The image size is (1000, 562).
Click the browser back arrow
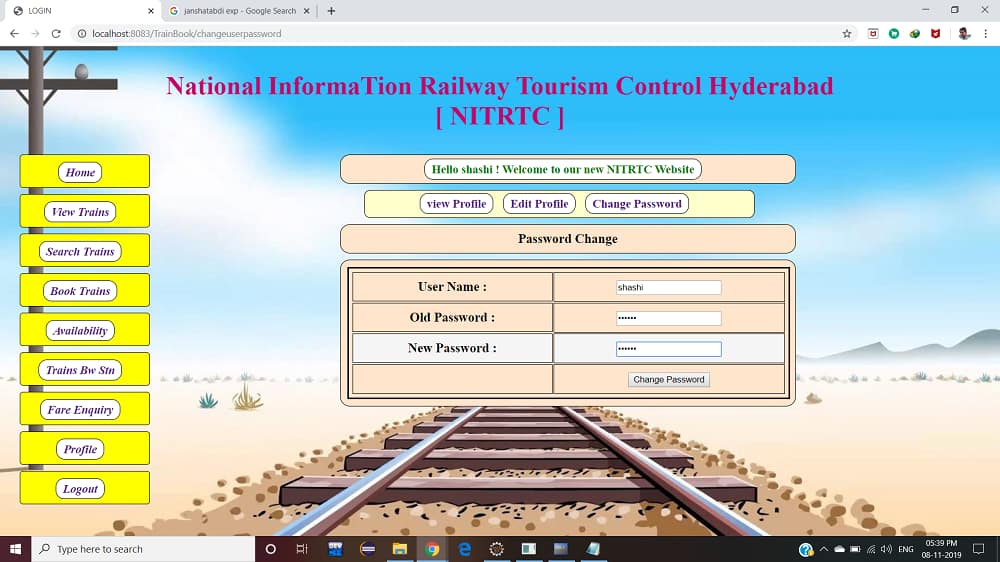pos(14,33)
